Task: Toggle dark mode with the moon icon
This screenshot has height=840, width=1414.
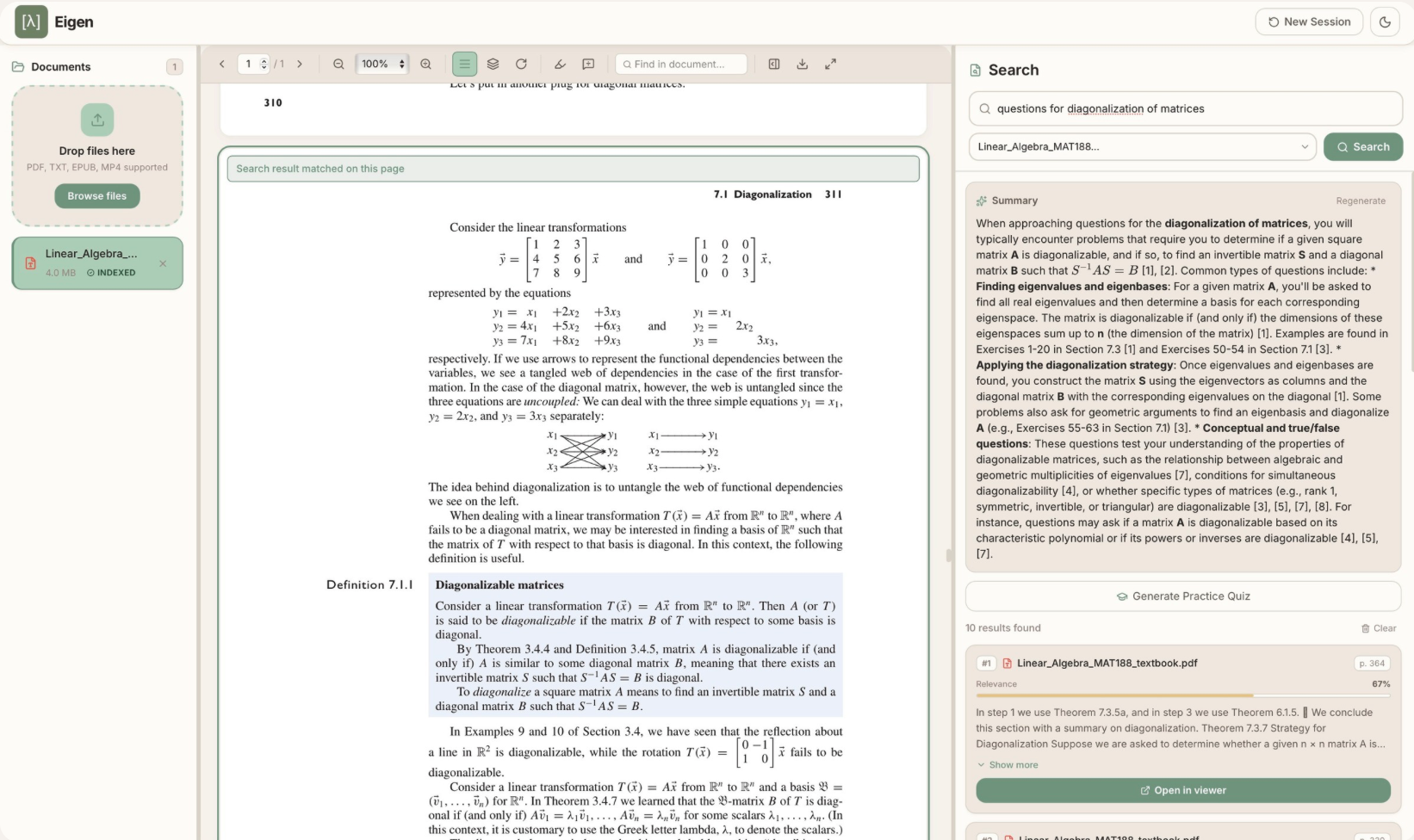Action: tap(1385, 22)
